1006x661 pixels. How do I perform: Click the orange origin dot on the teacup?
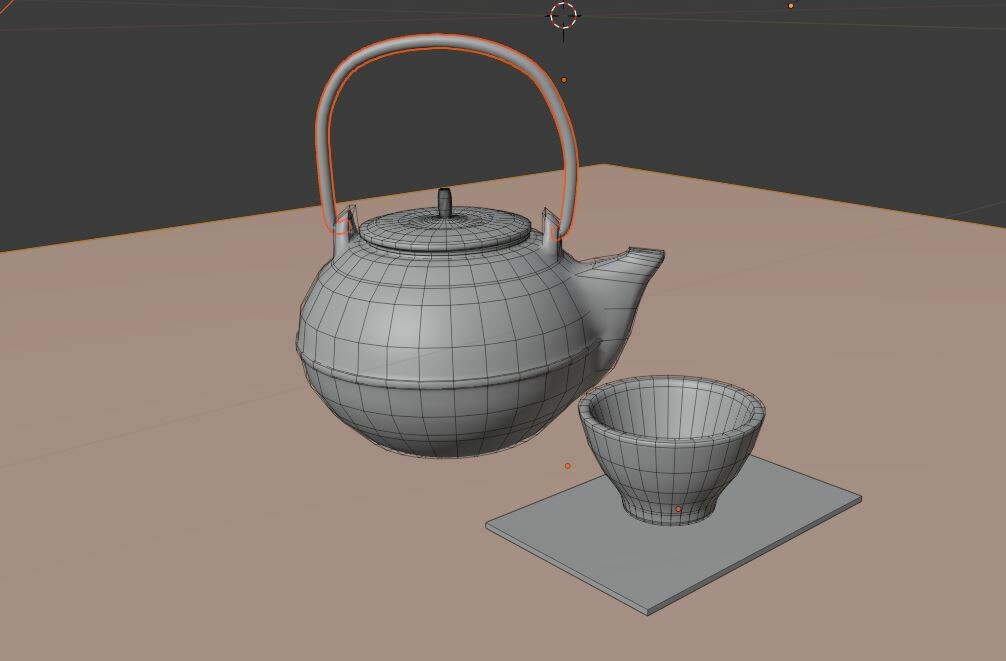coord(680,510)
